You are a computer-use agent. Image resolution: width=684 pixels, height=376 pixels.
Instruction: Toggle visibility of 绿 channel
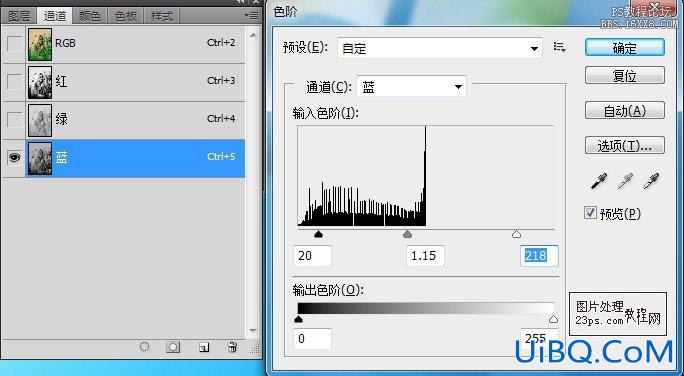coord(14,120)
